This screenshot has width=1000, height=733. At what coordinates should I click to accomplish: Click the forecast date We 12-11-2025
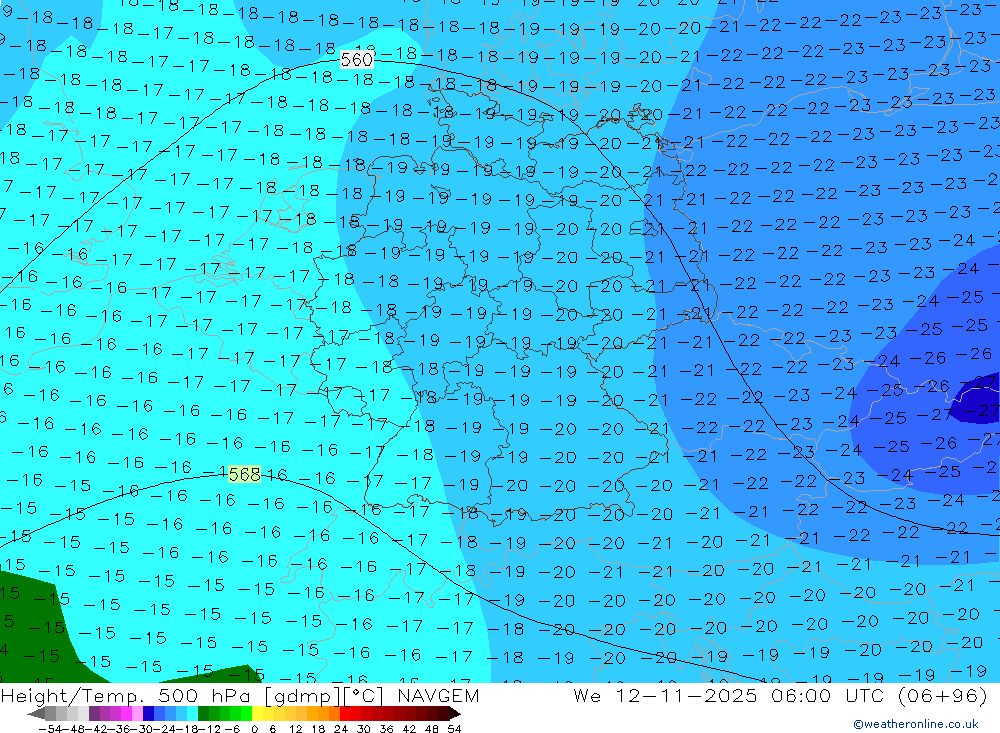click(x=665, y=695)
